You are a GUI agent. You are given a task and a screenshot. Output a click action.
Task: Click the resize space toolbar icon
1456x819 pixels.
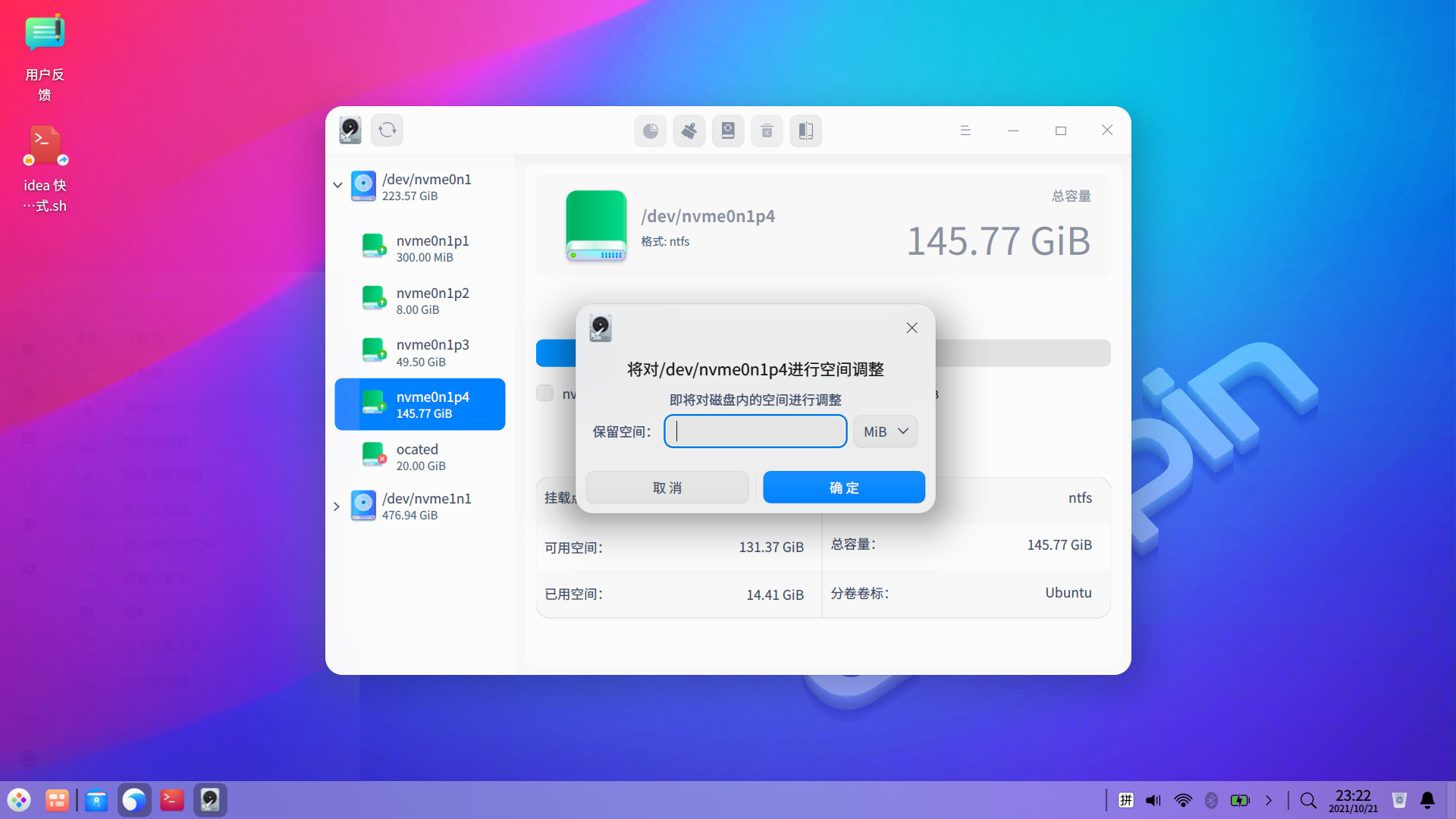coord(805,131)
